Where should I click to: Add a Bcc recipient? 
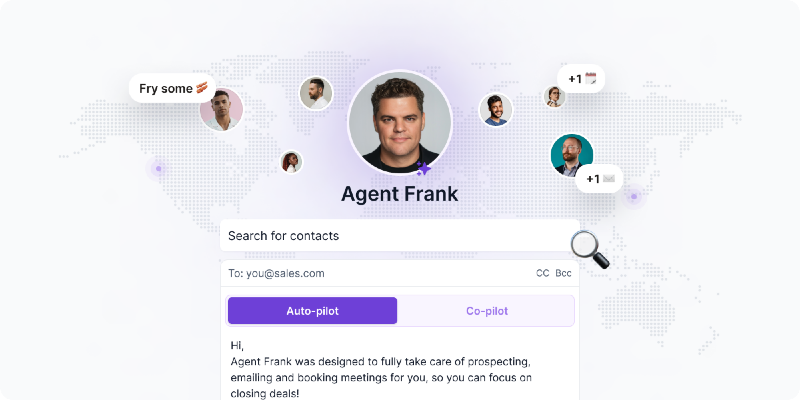(563, 273)
